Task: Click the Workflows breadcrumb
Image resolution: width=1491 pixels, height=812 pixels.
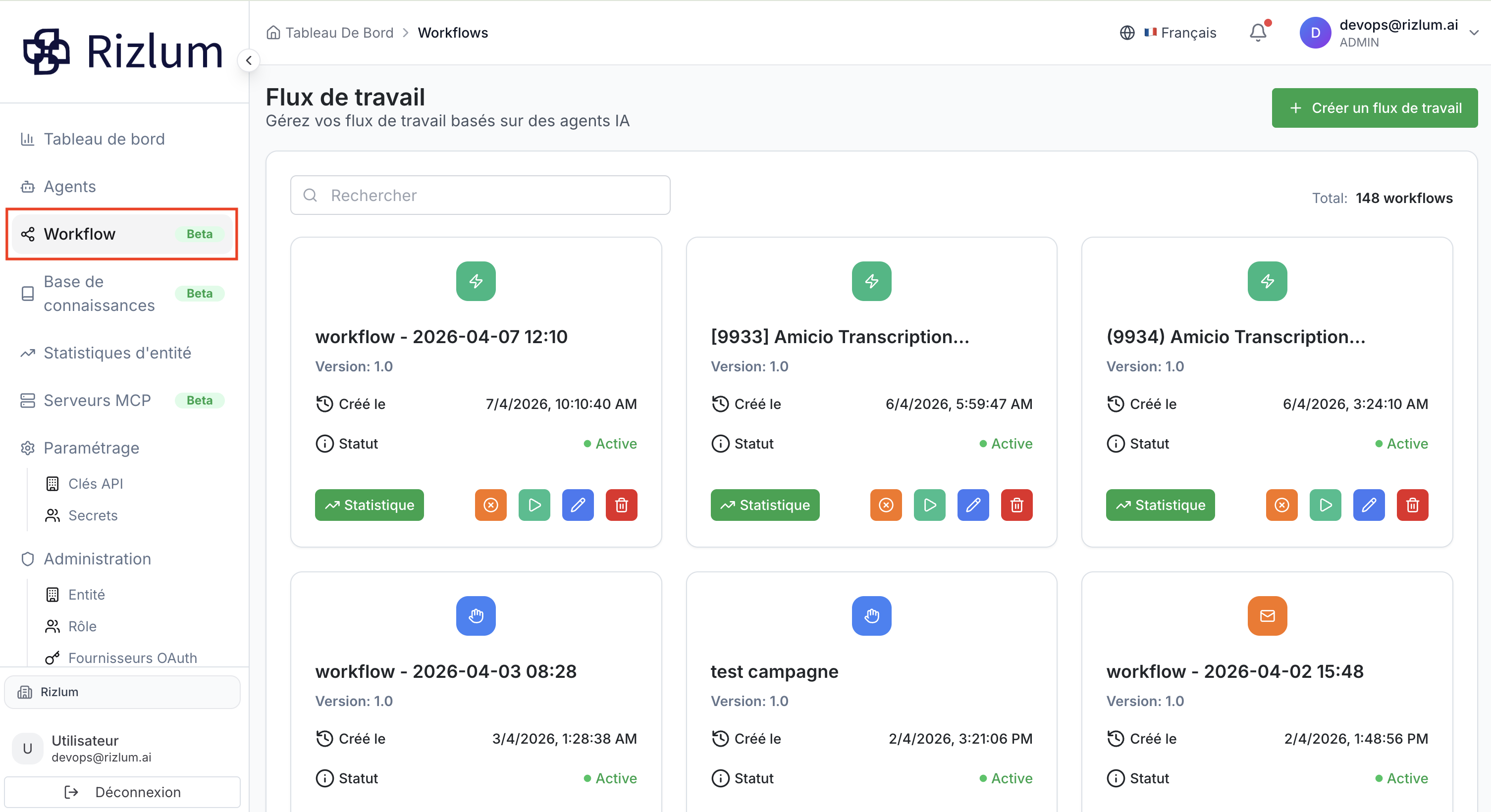Action: (453, 32)
